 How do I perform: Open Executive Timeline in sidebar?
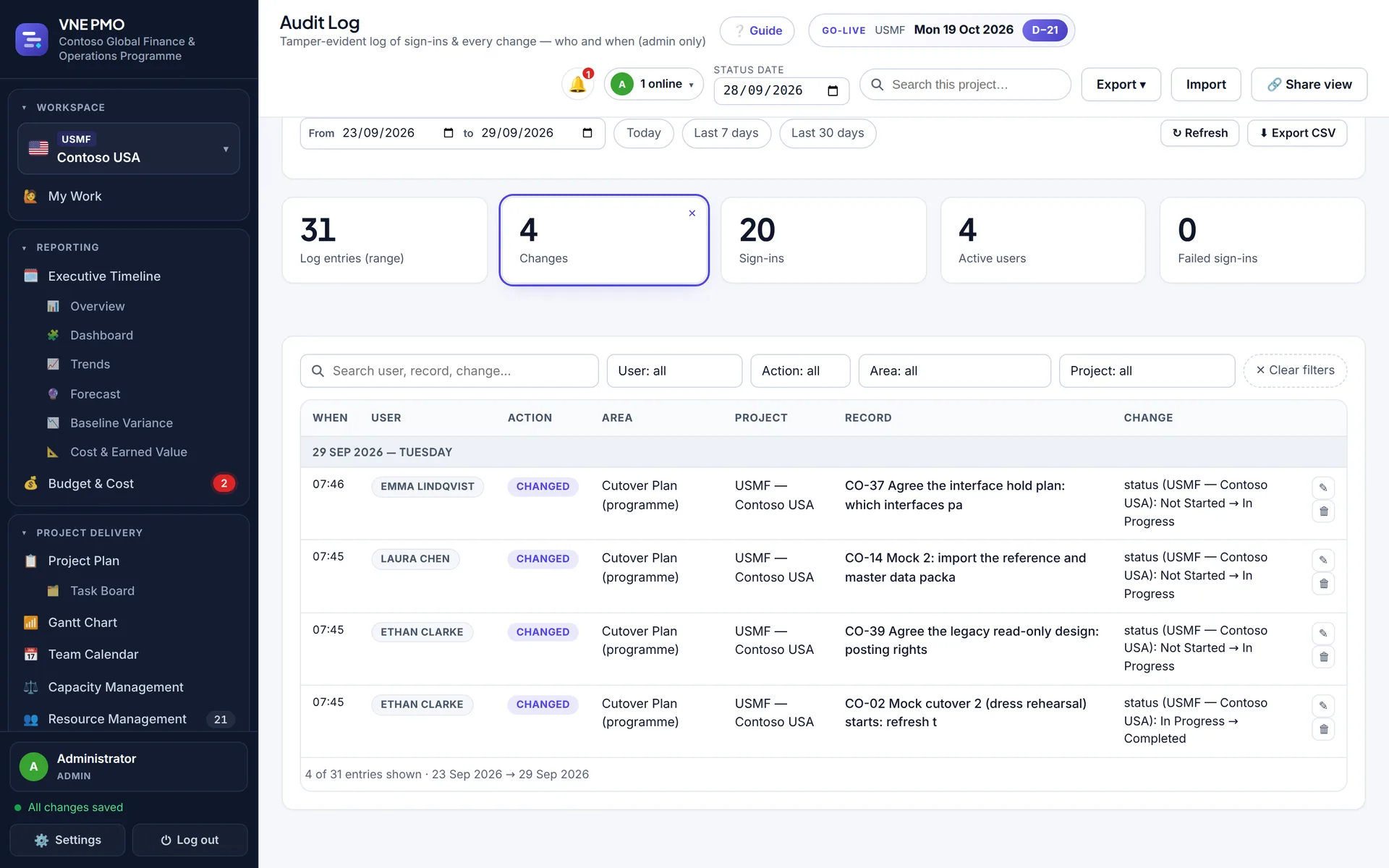(x=129, y=276)
